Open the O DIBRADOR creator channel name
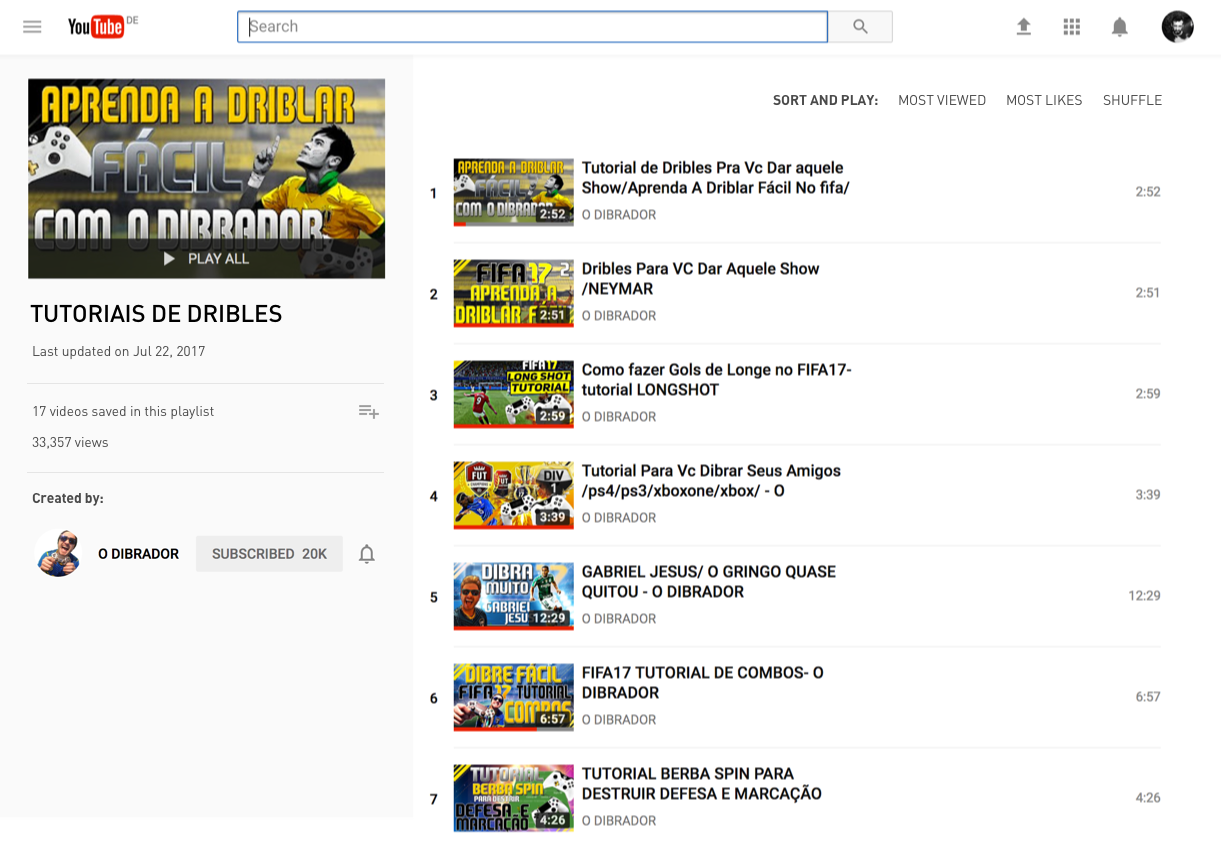Viewport: 1221px width, 867px height. pos(138,554)
